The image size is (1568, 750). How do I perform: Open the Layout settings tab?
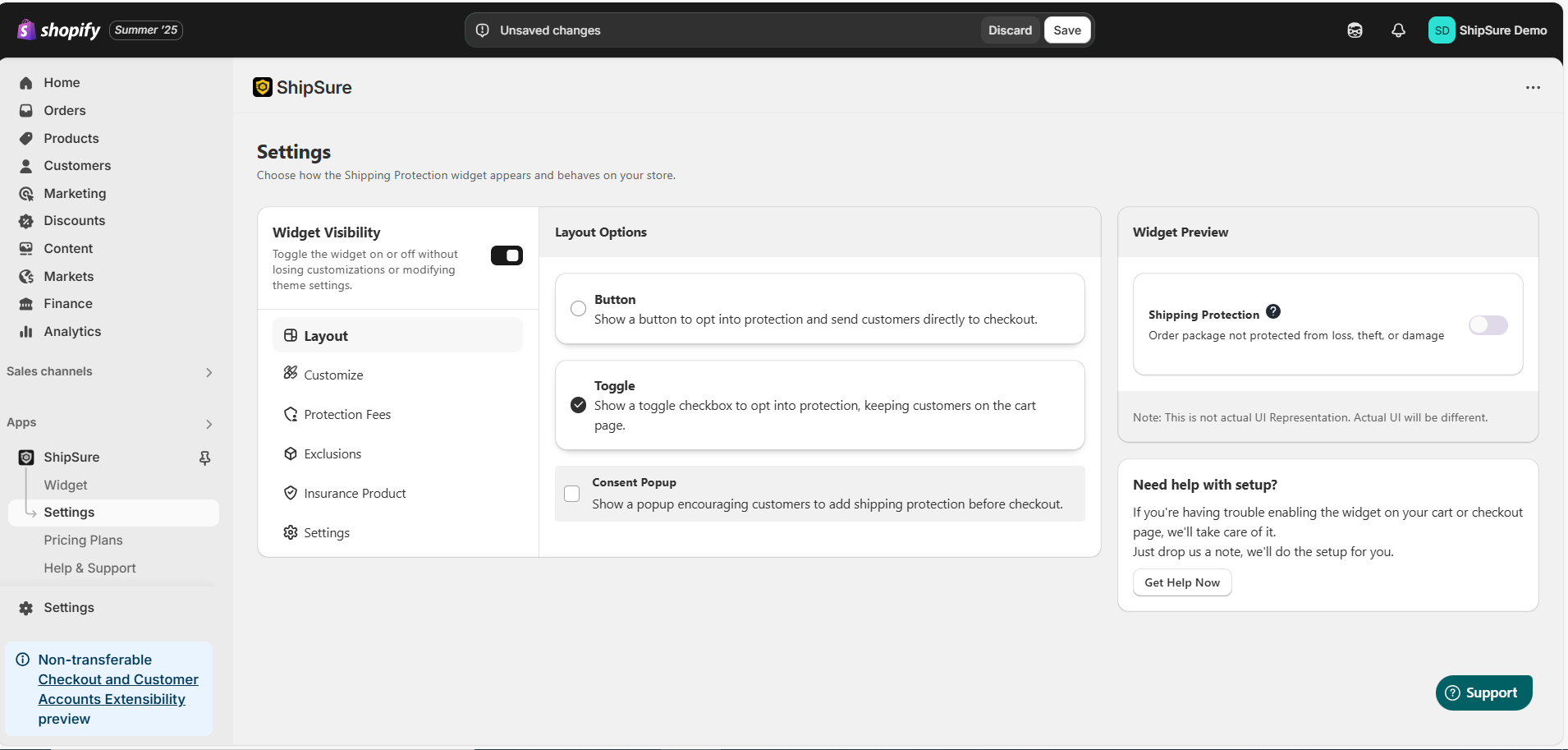pyautogui.click(x=397, y=335)
